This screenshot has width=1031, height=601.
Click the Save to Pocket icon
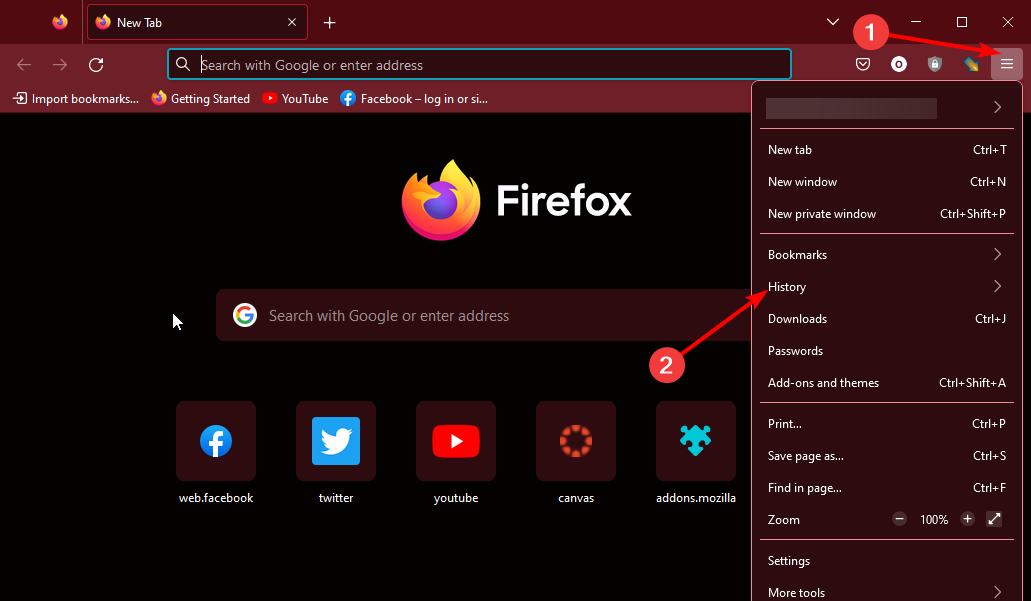(863, 64)
